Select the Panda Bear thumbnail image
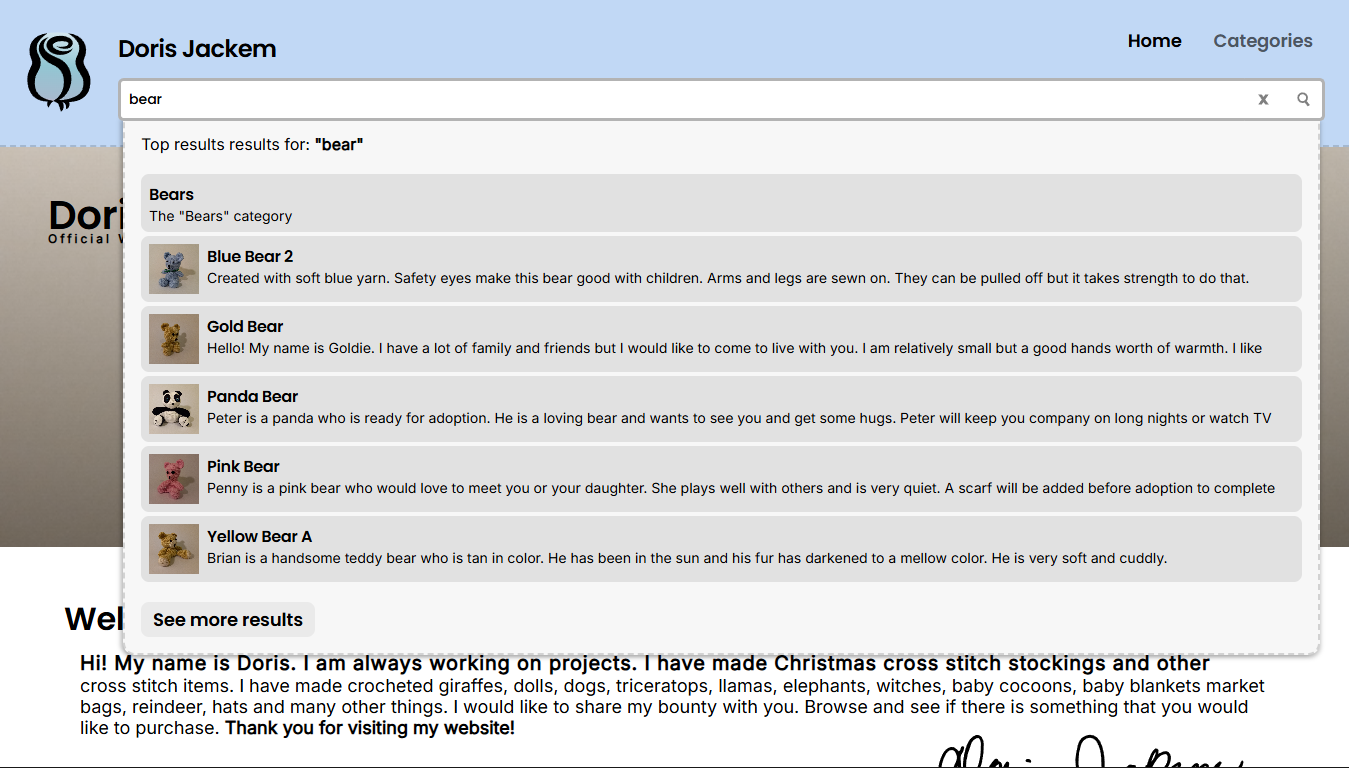 point(174,409)
